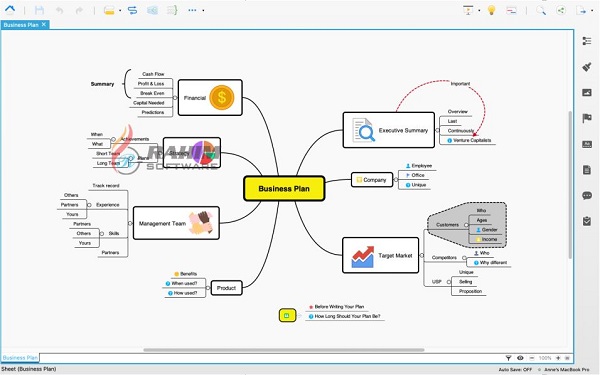Go to the Home screen icon
The image size is (600, 375).
tap(10, 10)
